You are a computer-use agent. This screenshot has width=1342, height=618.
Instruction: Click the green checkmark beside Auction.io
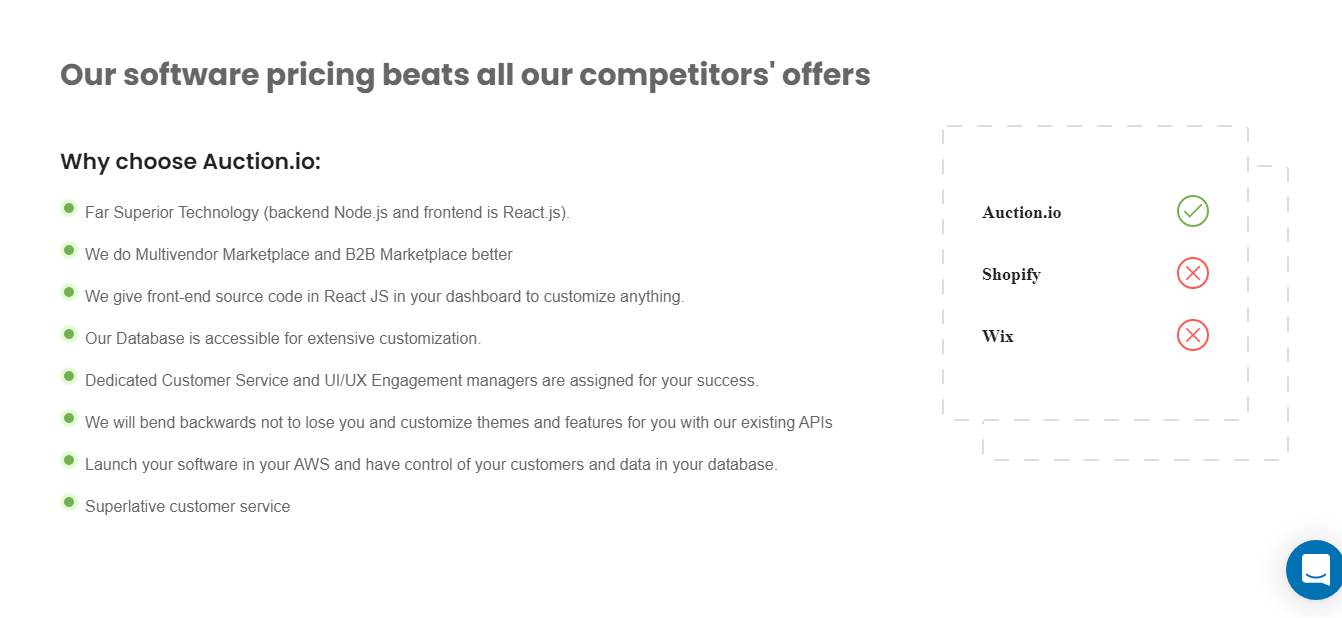(1193, 211)
